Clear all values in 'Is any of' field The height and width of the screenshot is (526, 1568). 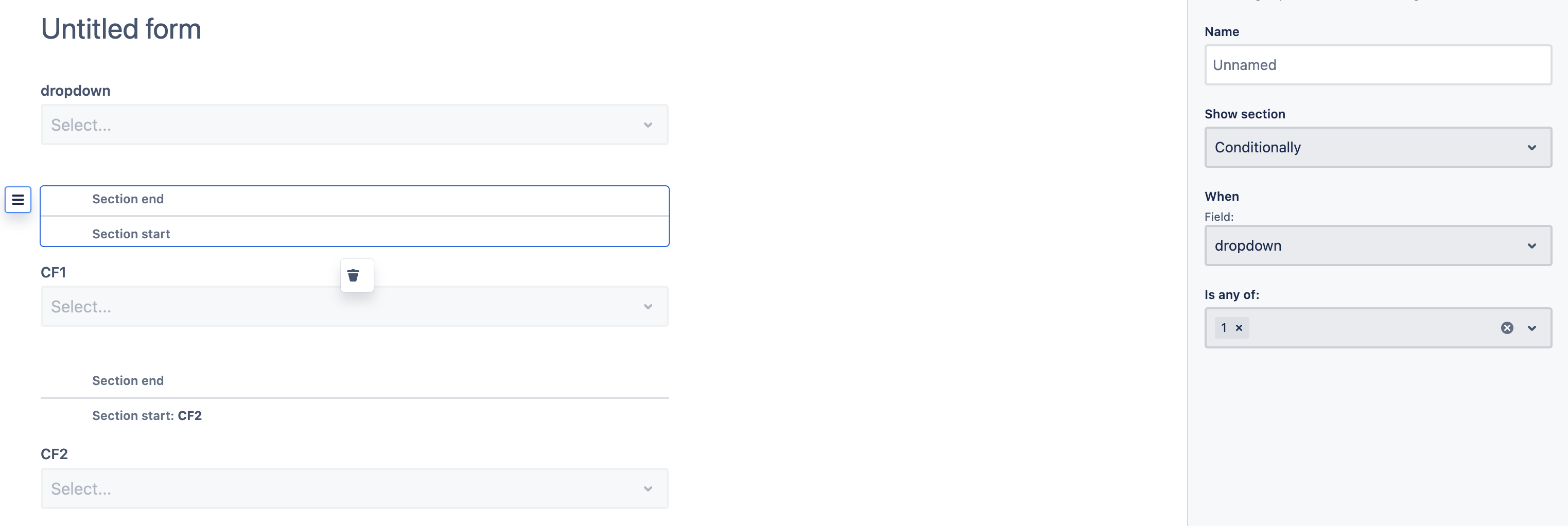(1507, 328)
